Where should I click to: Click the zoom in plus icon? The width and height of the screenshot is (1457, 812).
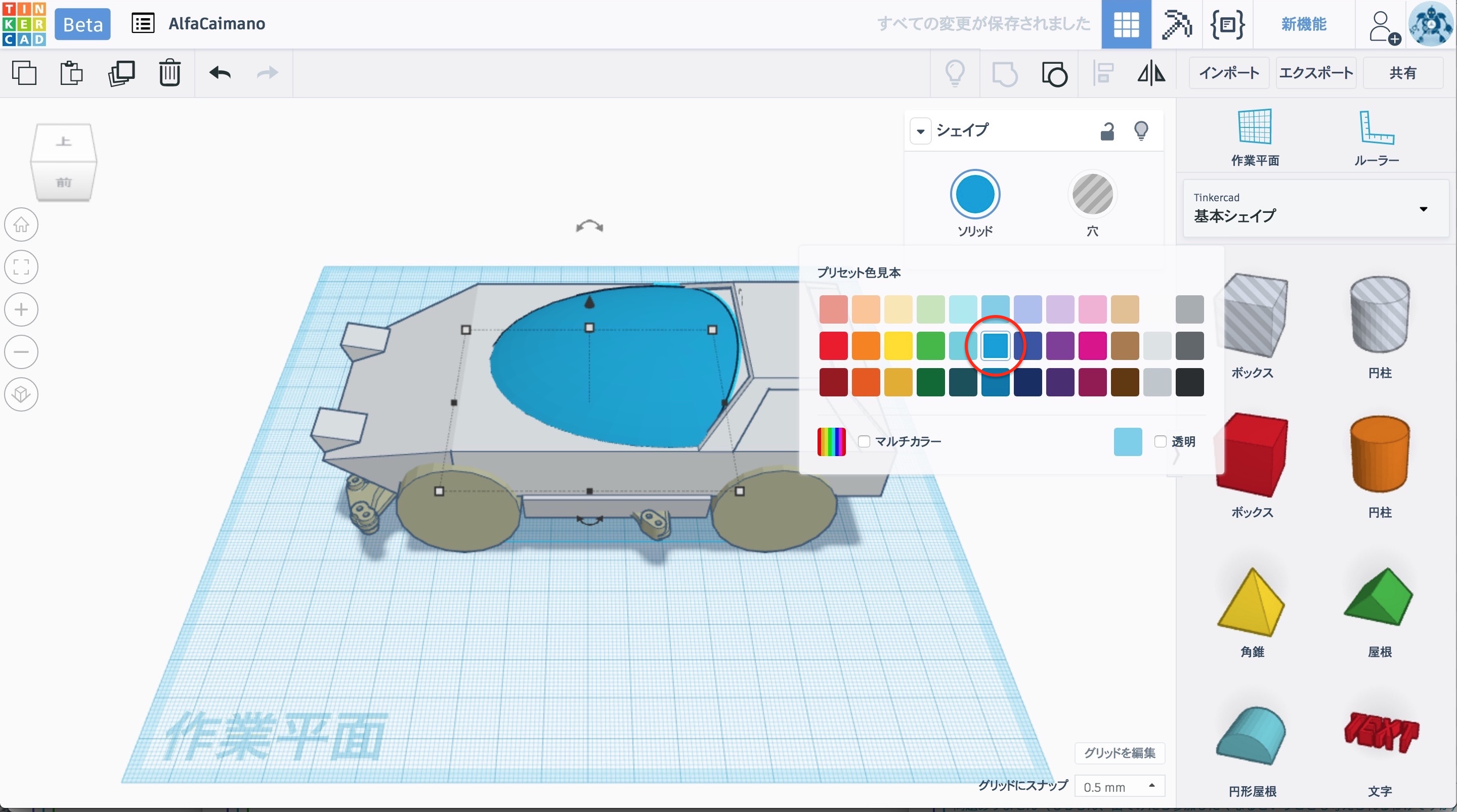21,310
